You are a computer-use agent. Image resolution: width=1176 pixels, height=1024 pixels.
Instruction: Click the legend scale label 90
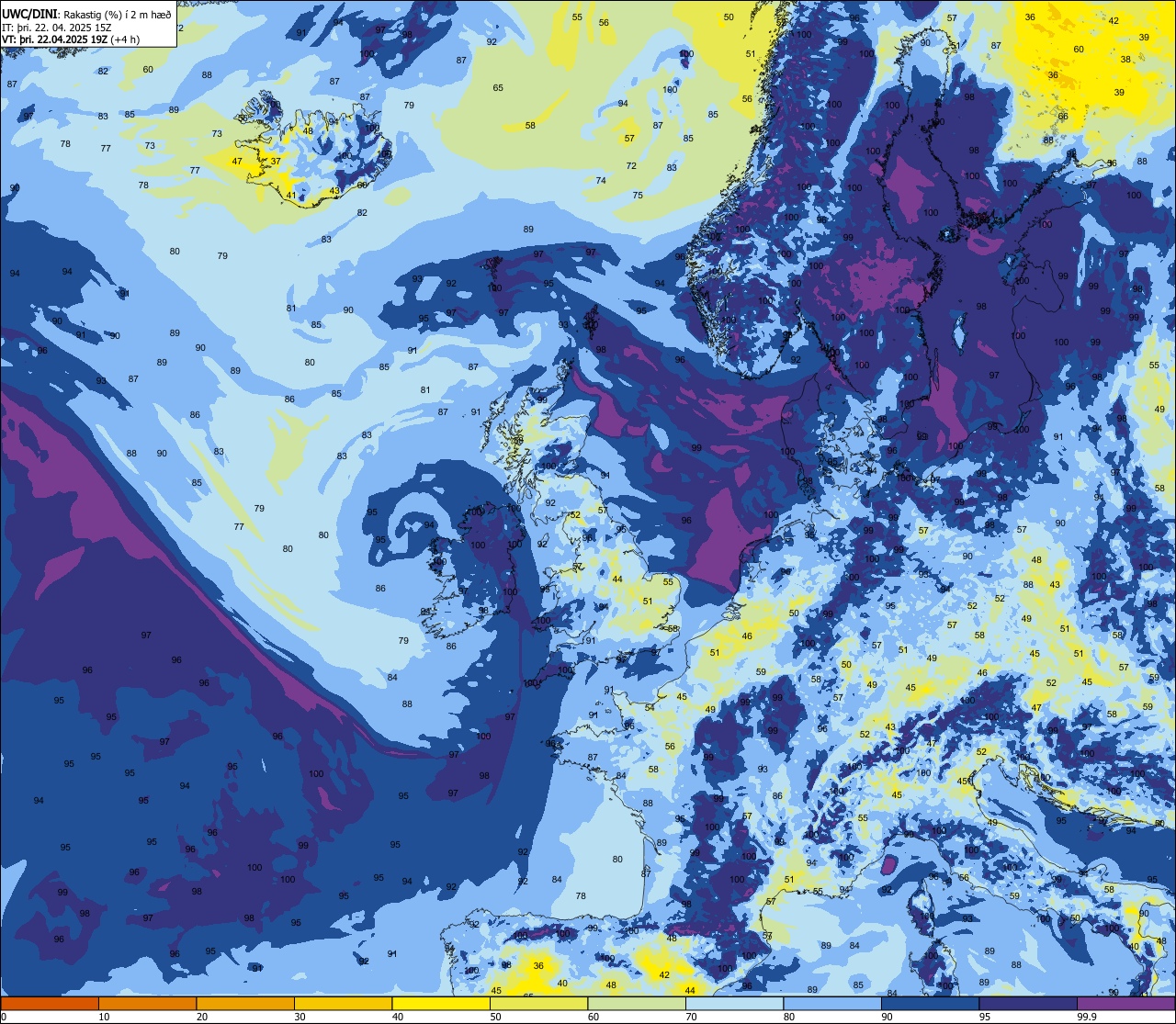click(x=887, y=1017)
